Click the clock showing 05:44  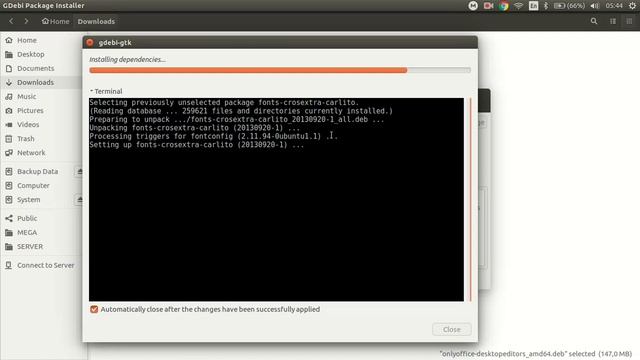click(x=614, y=6)
